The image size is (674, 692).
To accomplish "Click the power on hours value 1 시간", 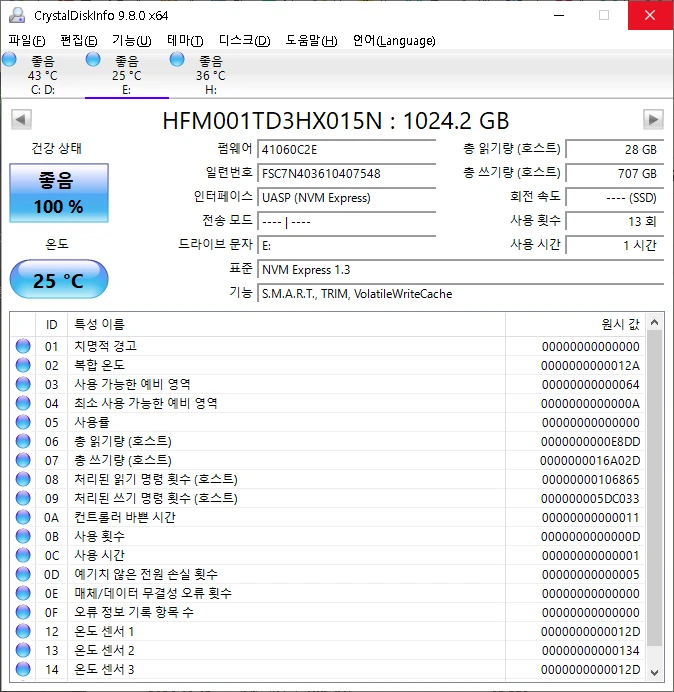I will 614,245.
